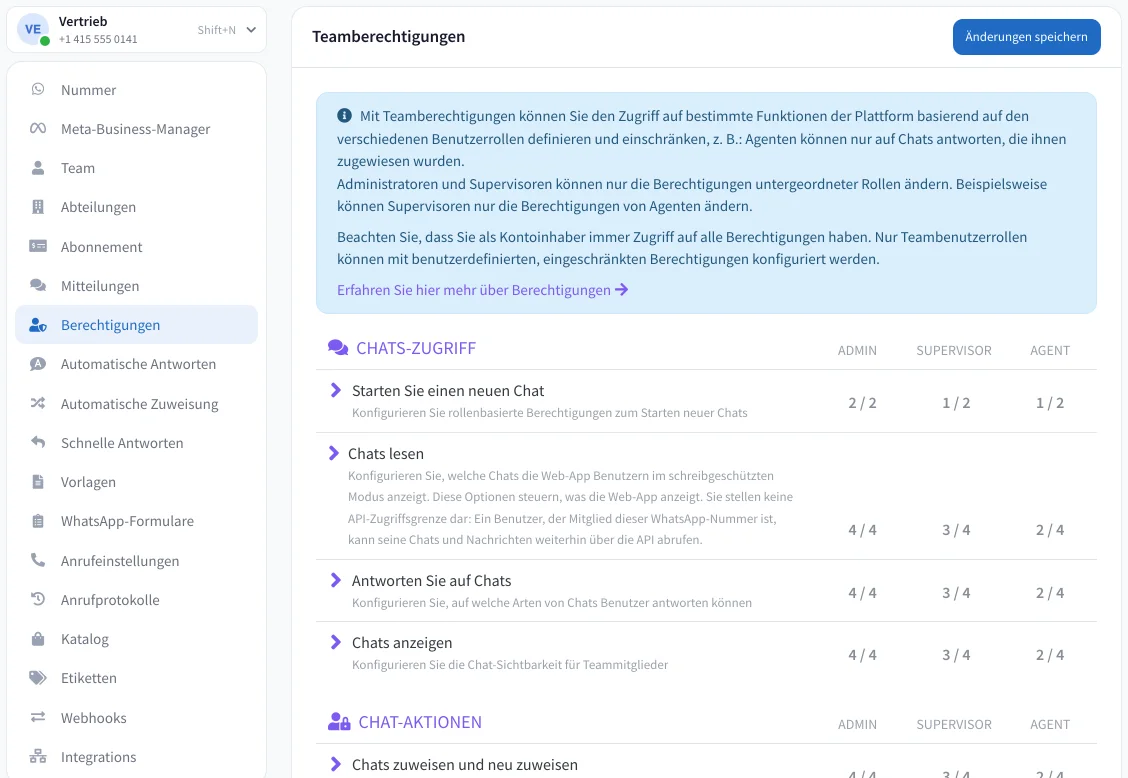Click the card icon beside Abonnement
This screenshot has height=778, width=1128.
(x=38, y=246)
